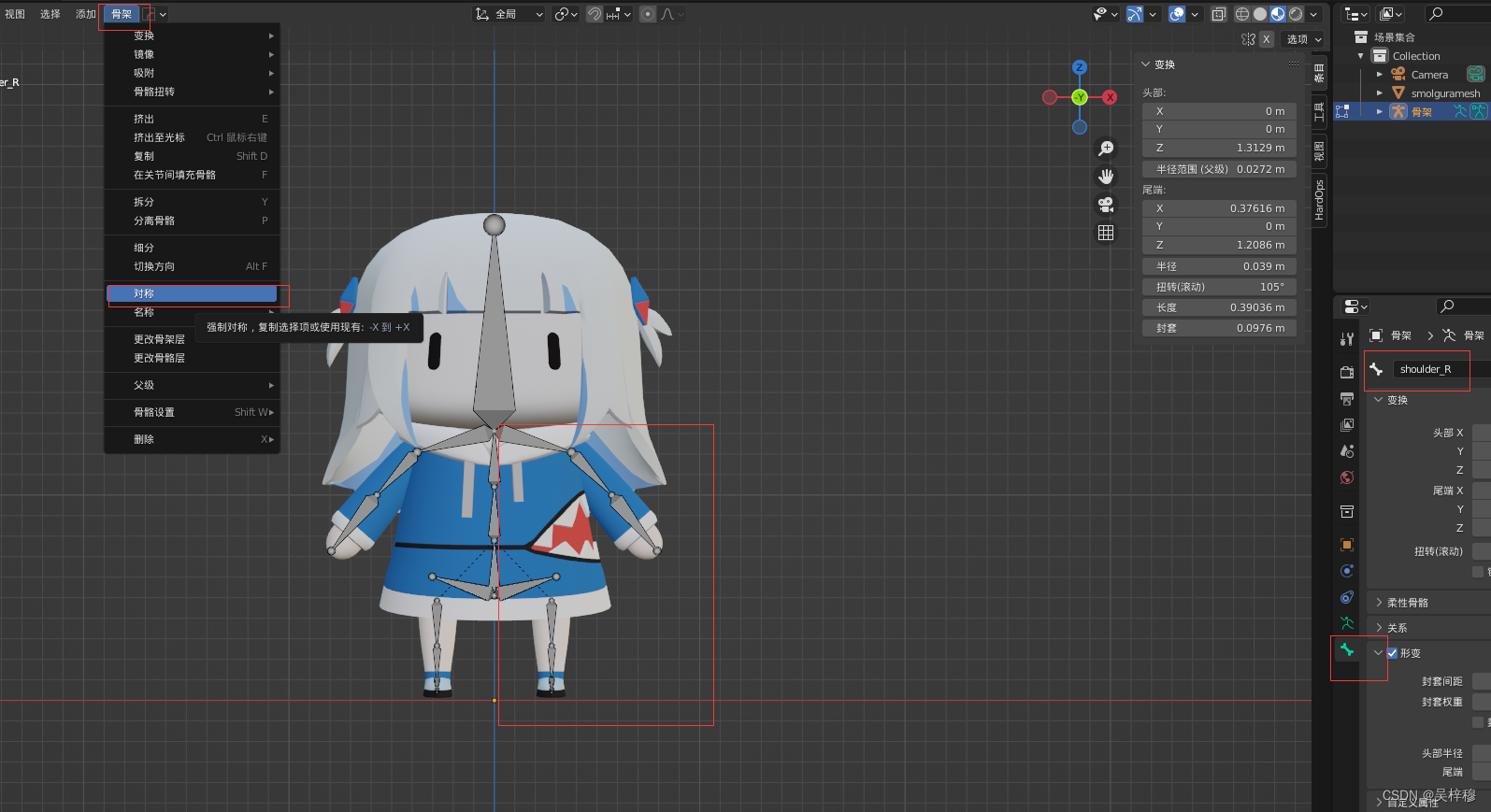The width and height of the screenshot is (1491, 812).
Task: Click the shoulder_R bone name field
Action: point(1441,369)
